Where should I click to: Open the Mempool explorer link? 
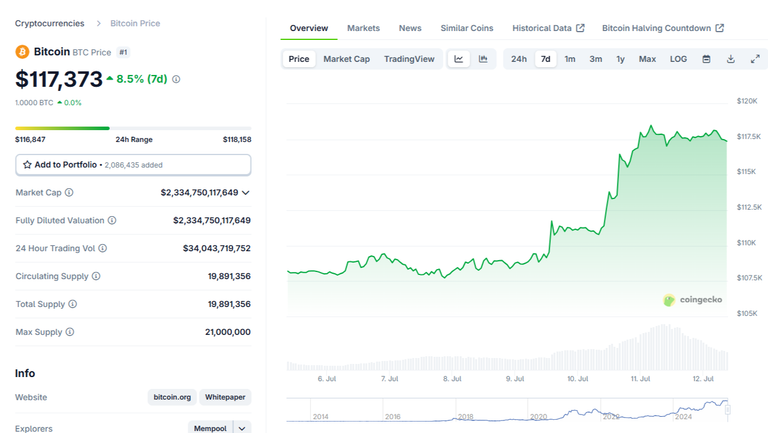pos(210,428)
